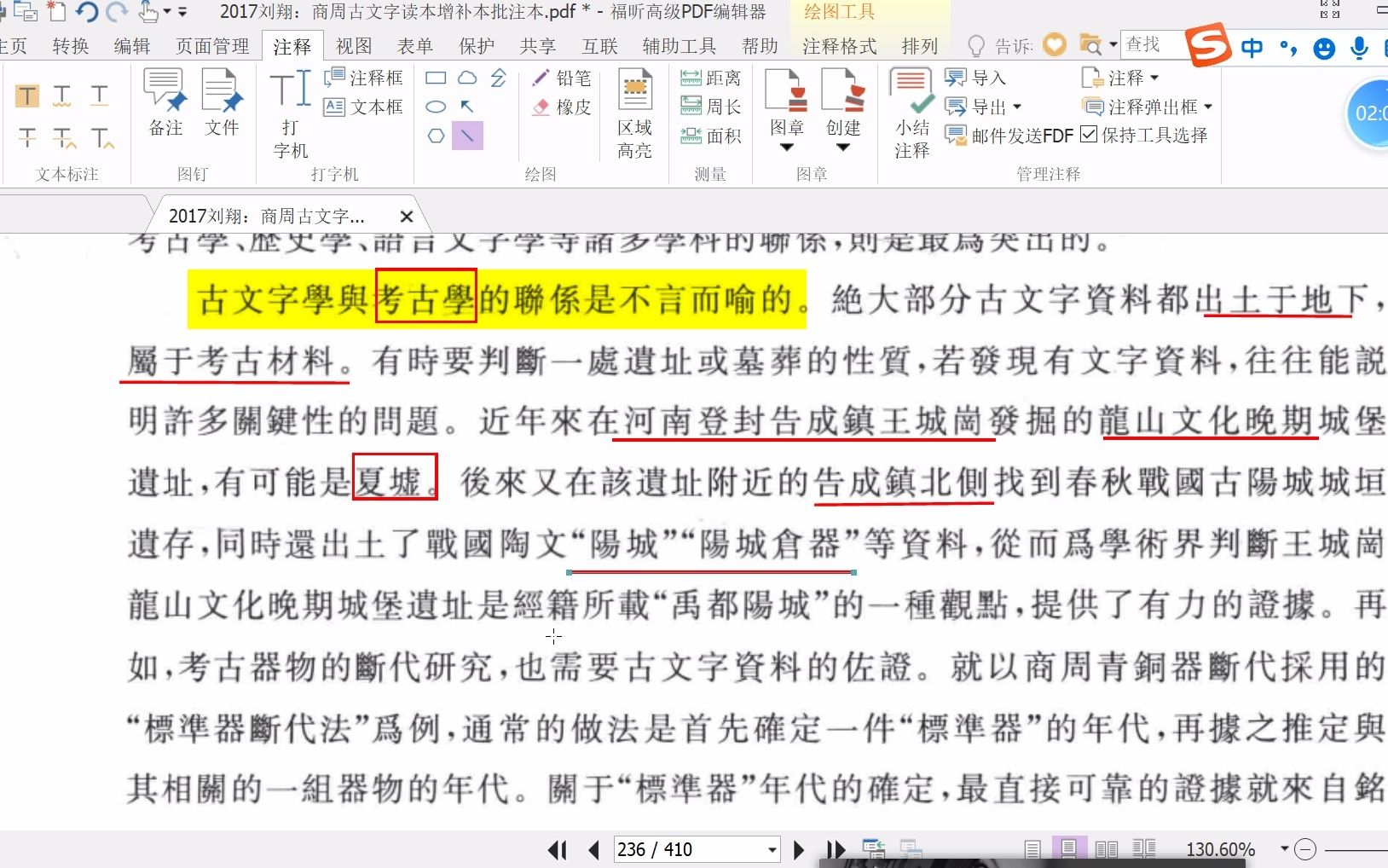This screenshot has height=868, width=1388.
Task: Toggle Sogou punctuation mode
Action: [1288, 48]
